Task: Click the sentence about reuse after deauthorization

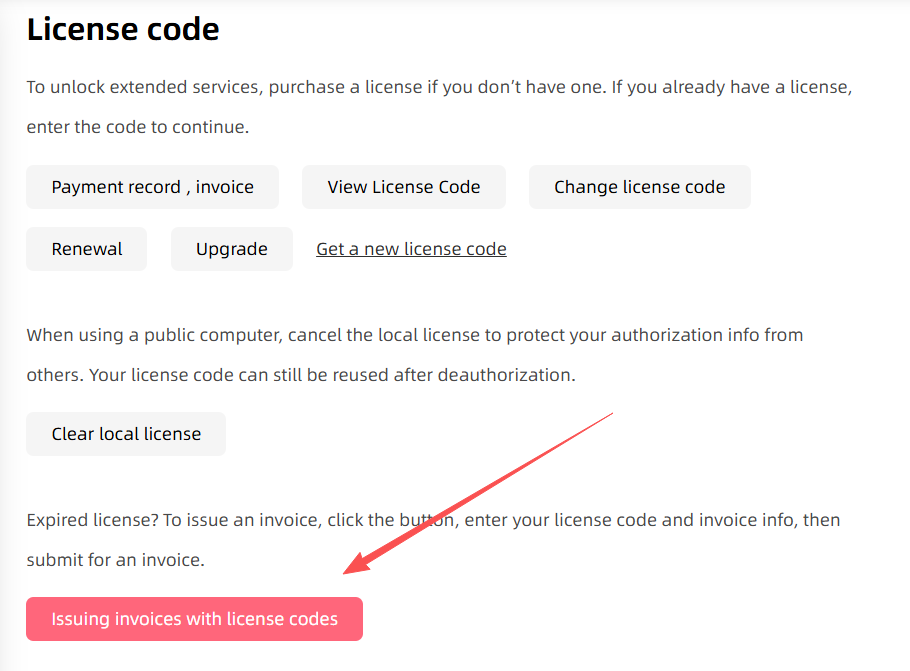Action: 300,376
